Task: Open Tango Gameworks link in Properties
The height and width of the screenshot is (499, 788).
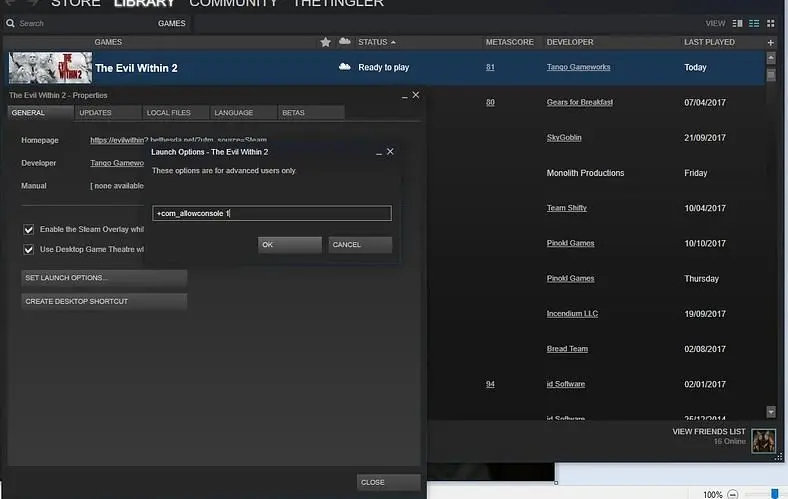Action: pyautogui.click(x=117, y=163)
